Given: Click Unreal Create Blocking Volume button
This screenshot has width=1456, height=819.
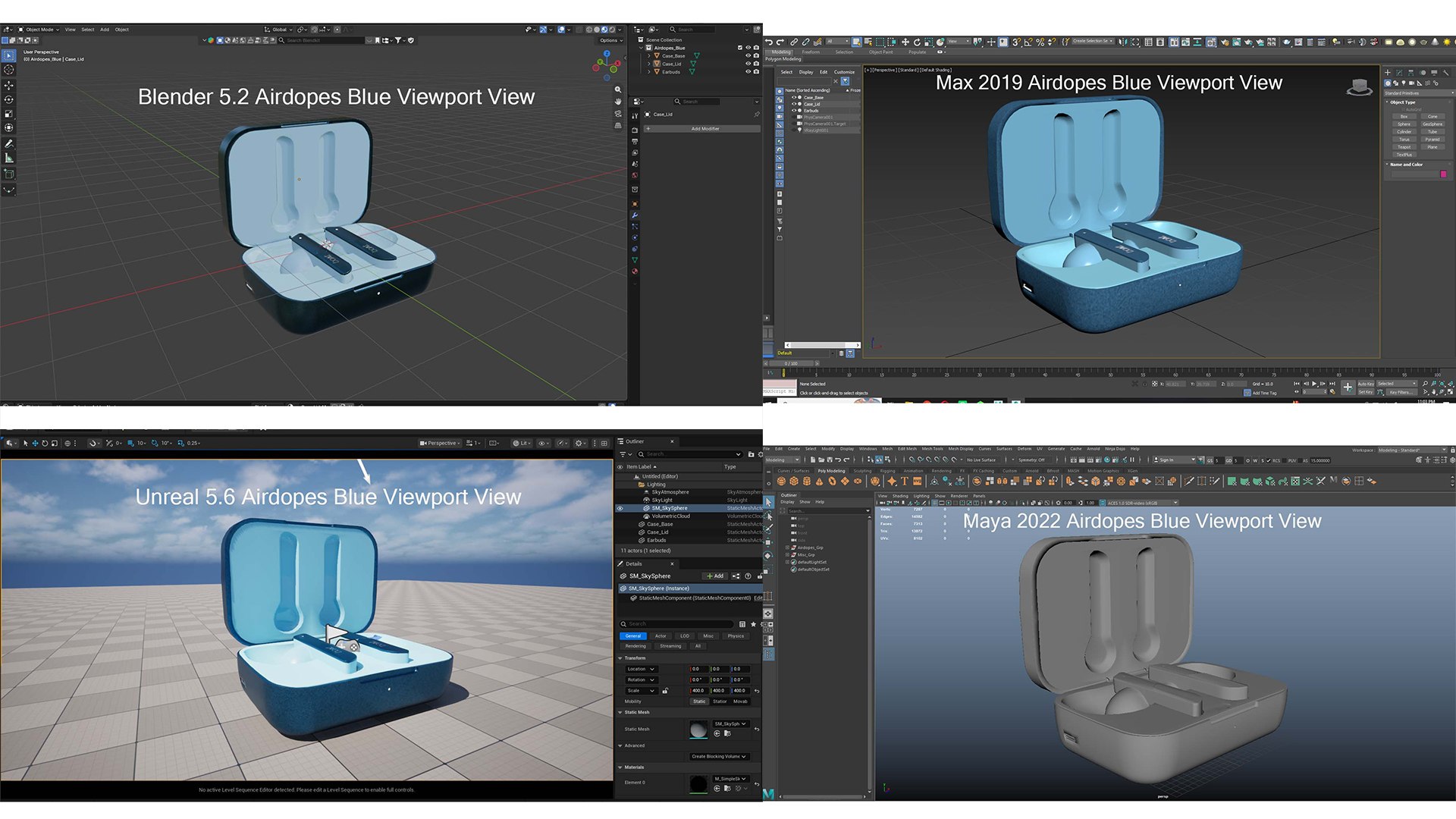Looking at the screenshot, I should tap(720, 757).
